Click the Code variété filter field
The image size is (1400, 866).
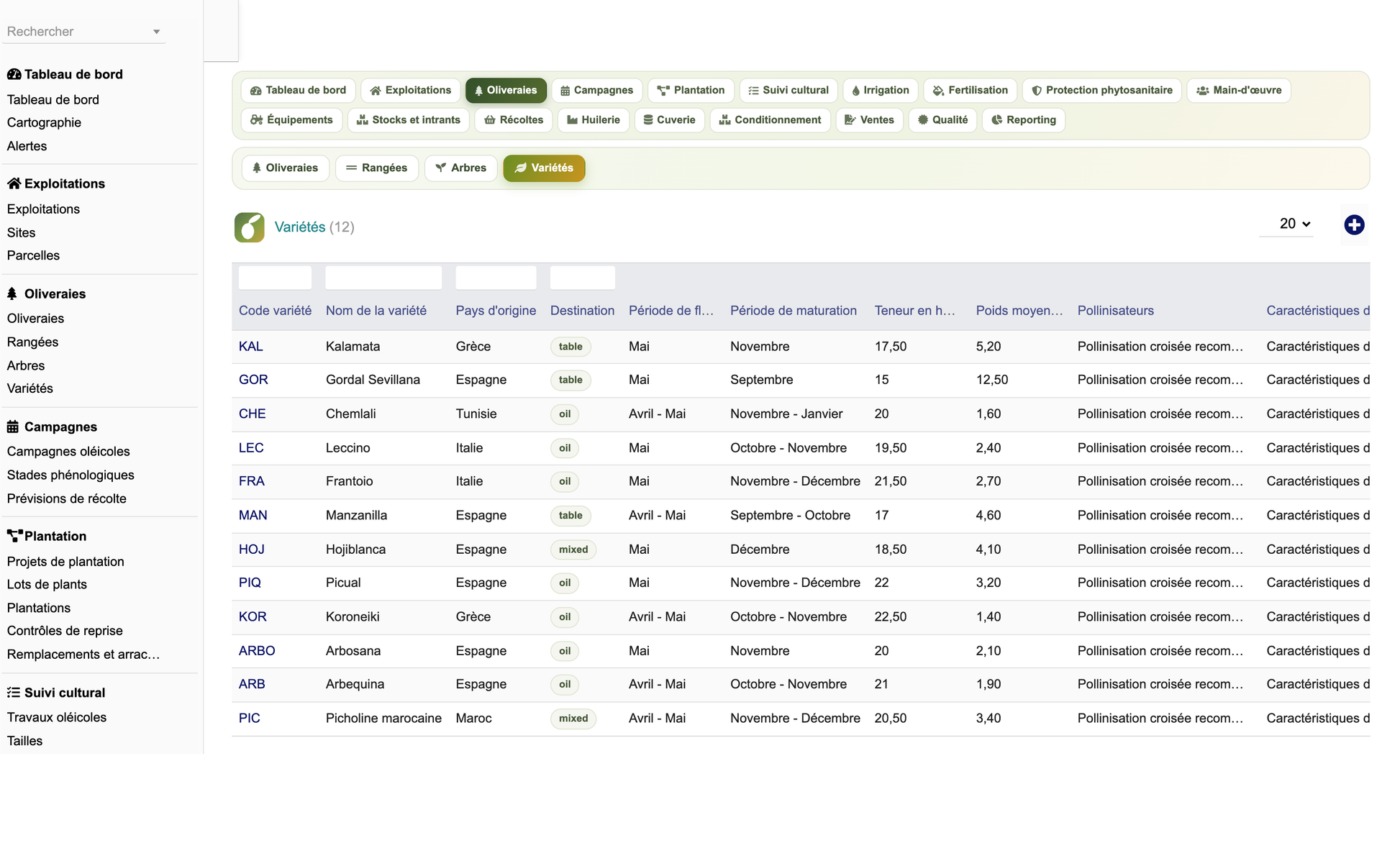point(275,278)
